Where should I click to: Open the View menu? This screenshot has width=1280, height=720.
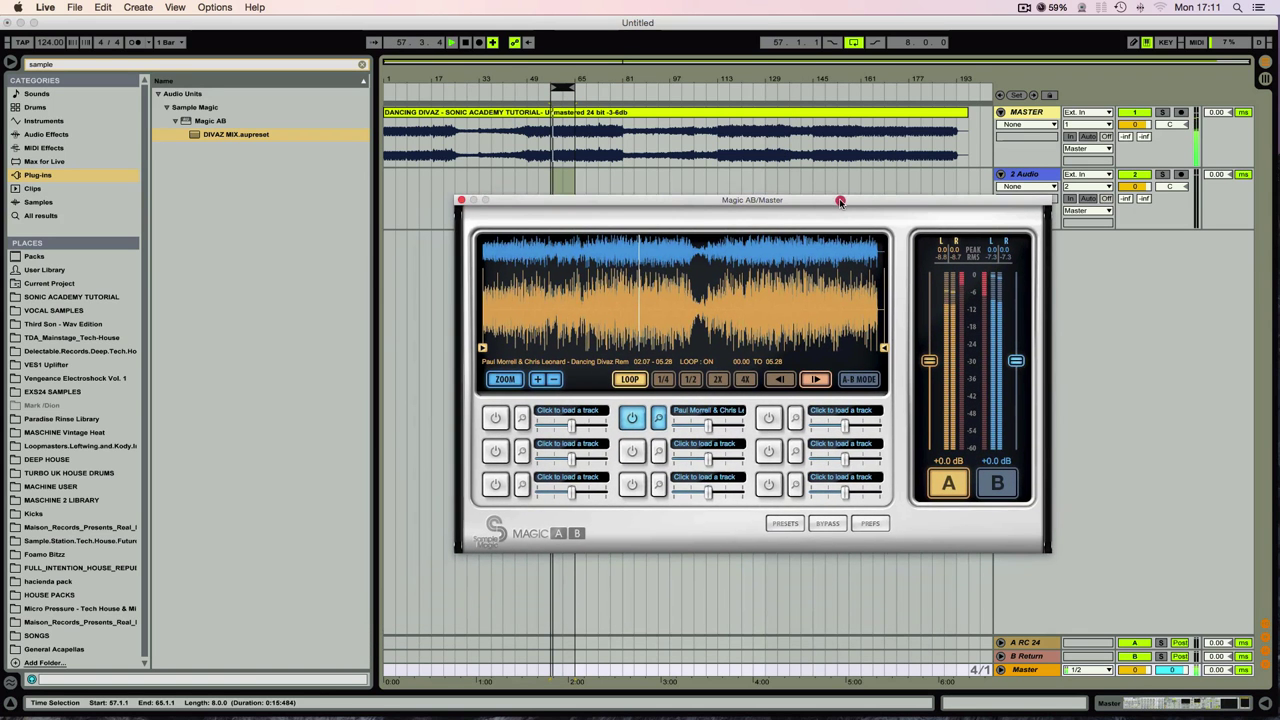click(x=175, y=7)
